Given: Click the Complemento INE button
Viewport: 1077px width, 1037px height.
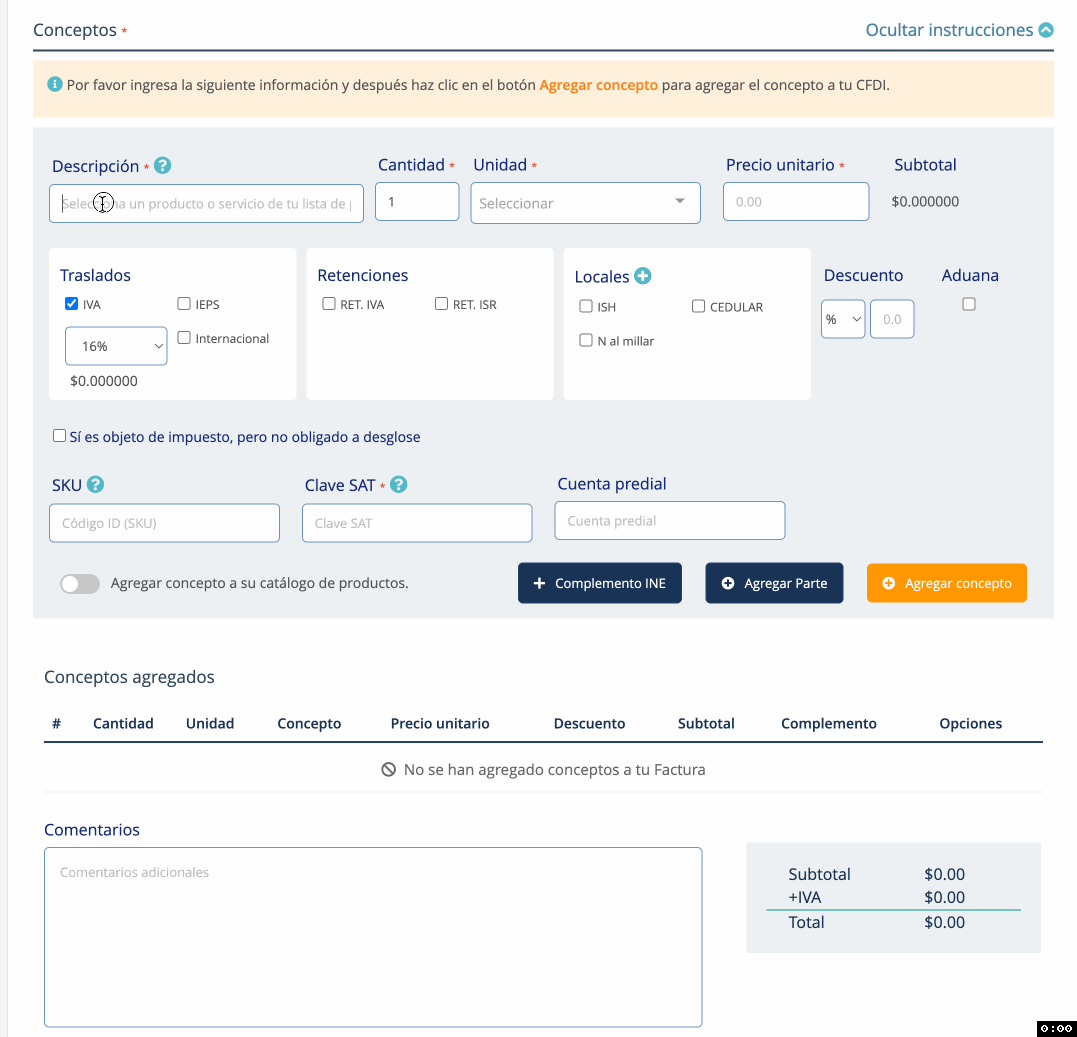Looking at the screenshot, I should click(599, 583).
